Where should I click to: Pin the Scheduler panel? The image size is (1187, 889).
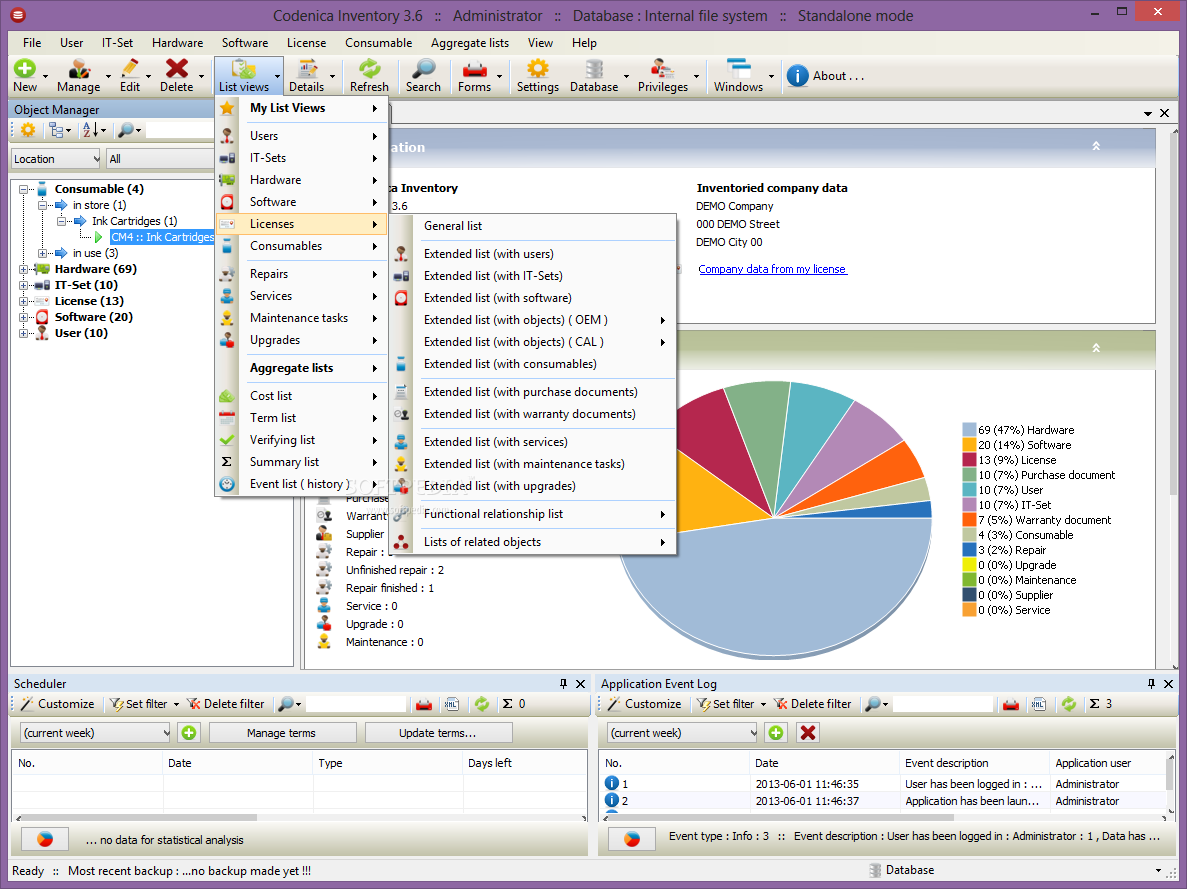(563, 683)
